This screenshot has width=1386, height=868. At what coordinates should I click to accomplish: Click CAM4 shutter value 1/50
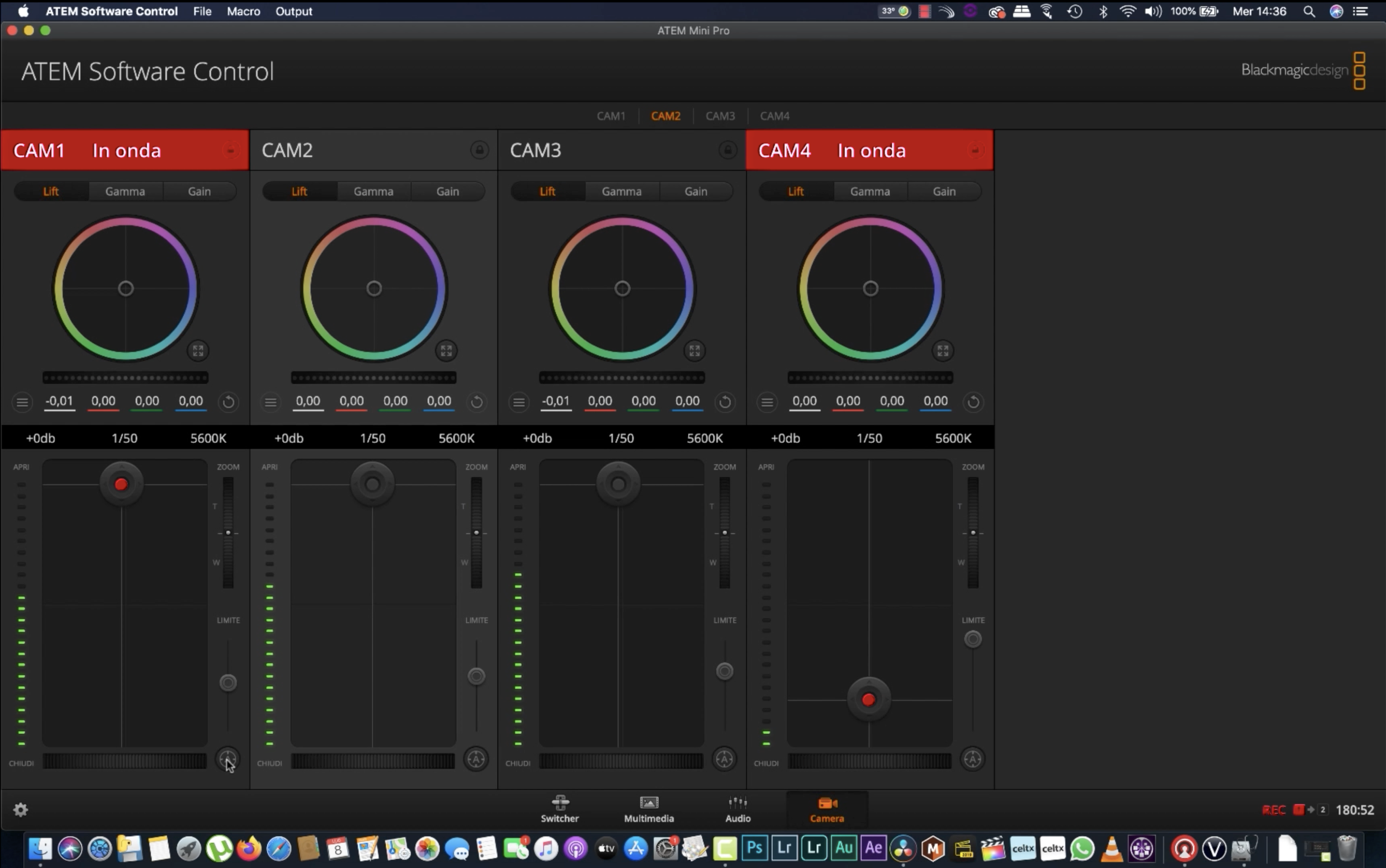coord(869,438)
